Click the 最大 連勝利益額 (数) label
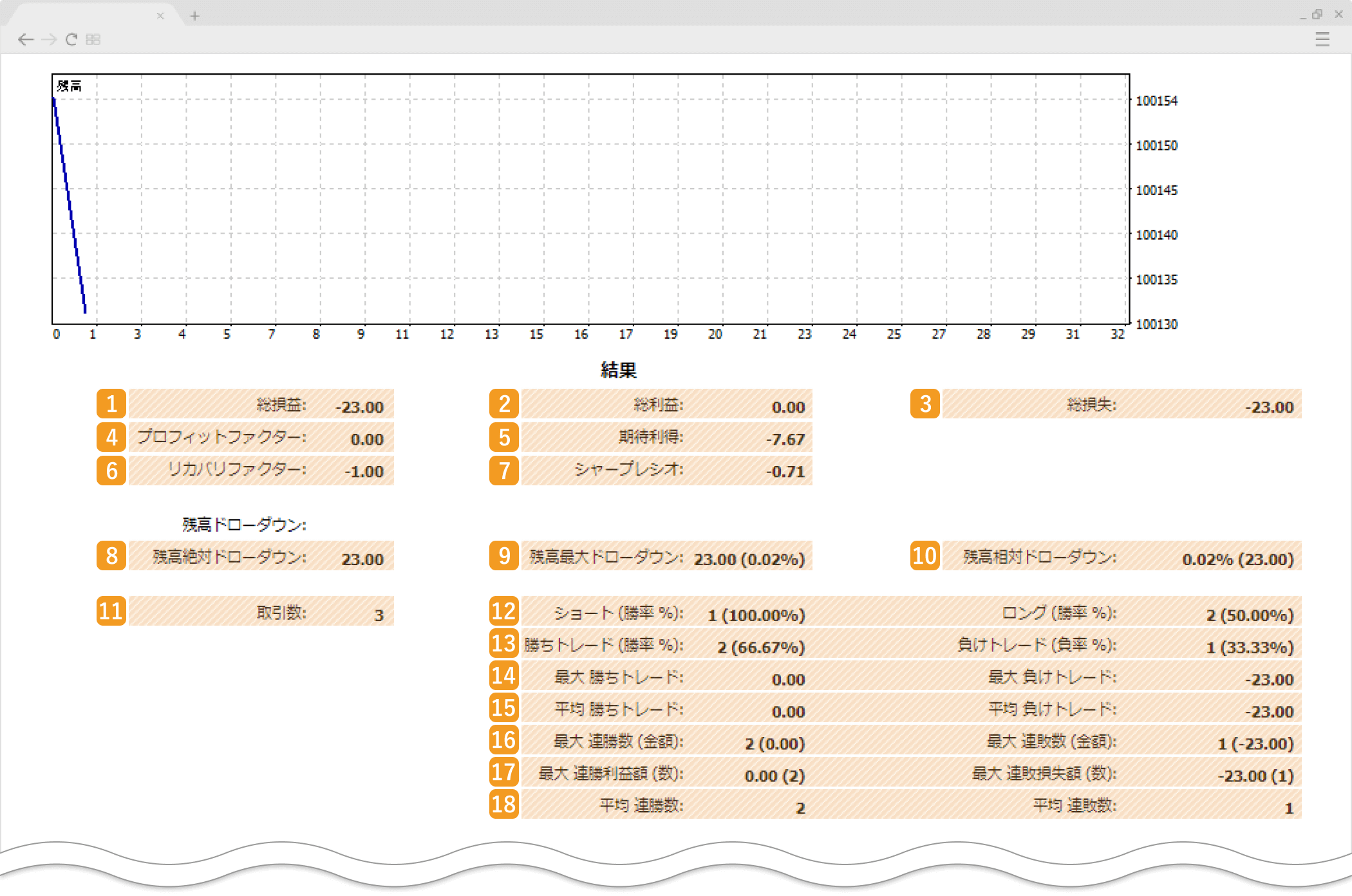The width and height of the screenshot is (1352, 896). (611, 774)
